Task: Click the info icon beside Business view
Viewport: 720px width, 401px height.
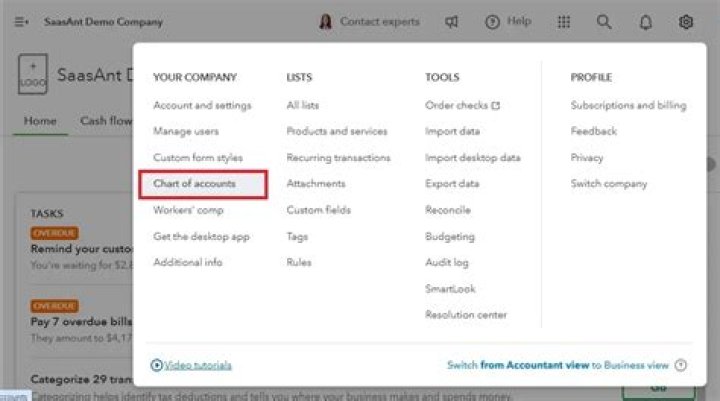Action: [681, 365]
